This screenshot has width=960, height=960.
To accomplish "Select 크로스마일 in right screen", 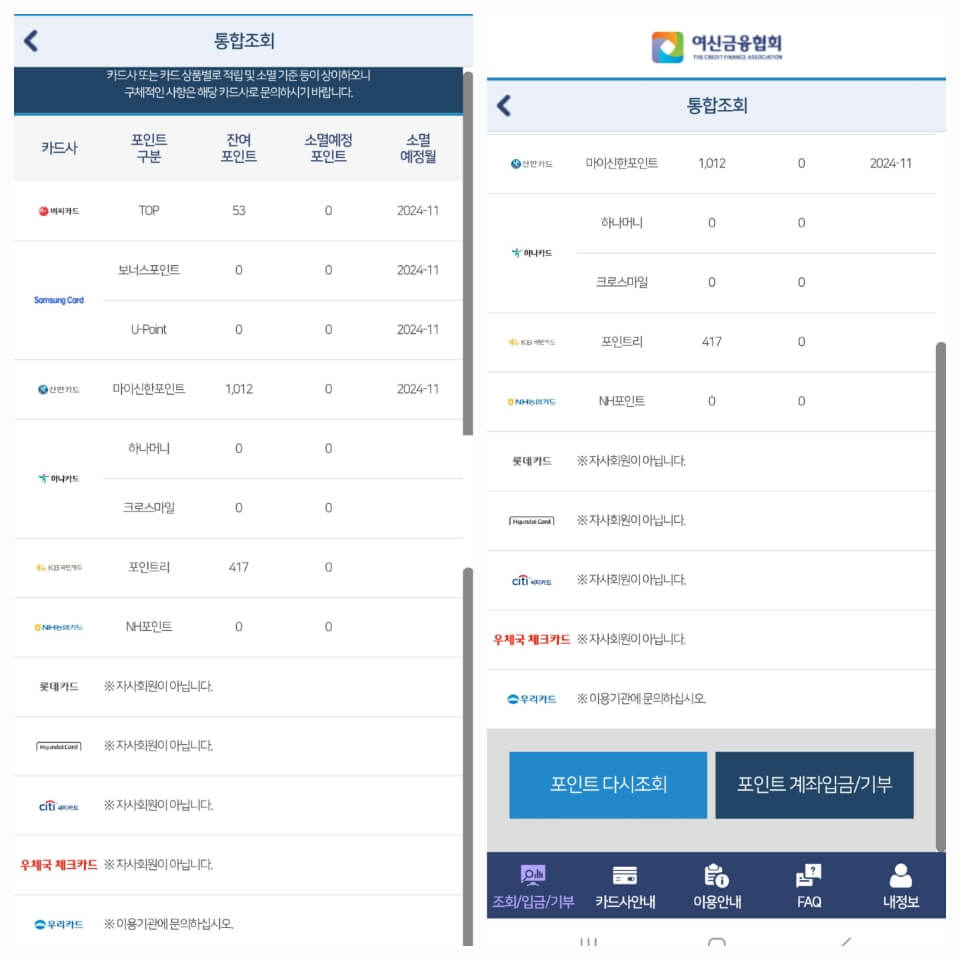I will (x=621, y=282).
